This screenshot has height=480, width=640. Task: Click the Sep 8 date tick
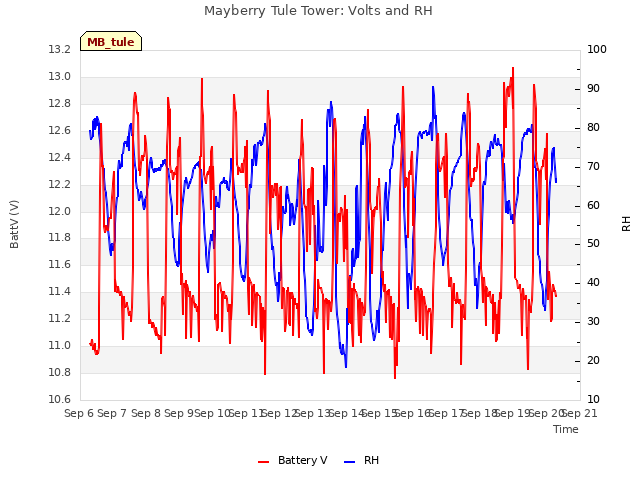[146, 413]
